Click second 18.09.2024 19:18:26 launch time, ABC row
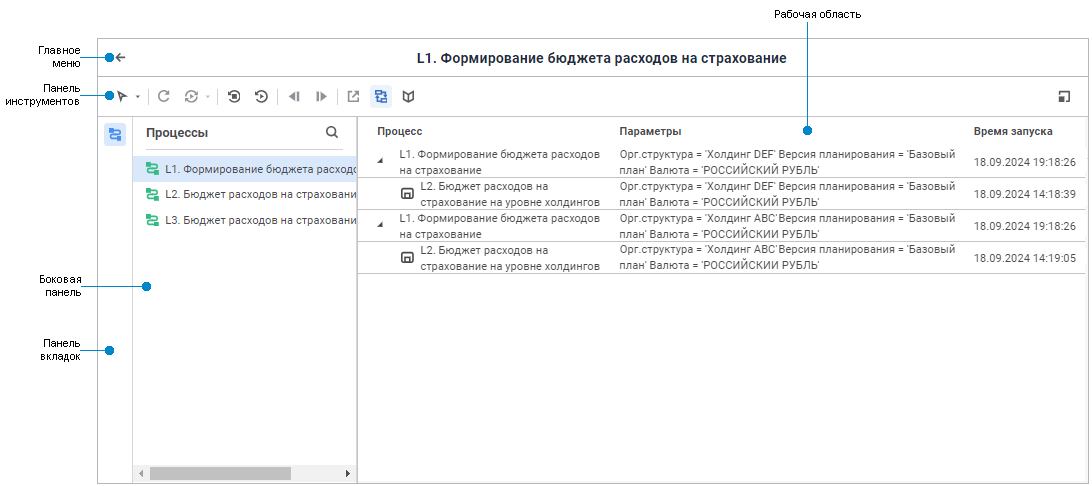Viewport: 1092px width, 486px height. pos(1024,226)
